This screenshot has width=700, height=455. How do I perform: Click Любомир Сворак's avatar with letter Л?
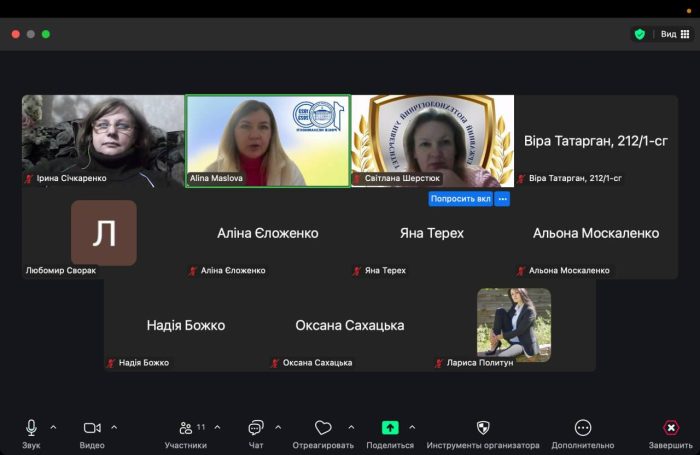tap(104, 233)
